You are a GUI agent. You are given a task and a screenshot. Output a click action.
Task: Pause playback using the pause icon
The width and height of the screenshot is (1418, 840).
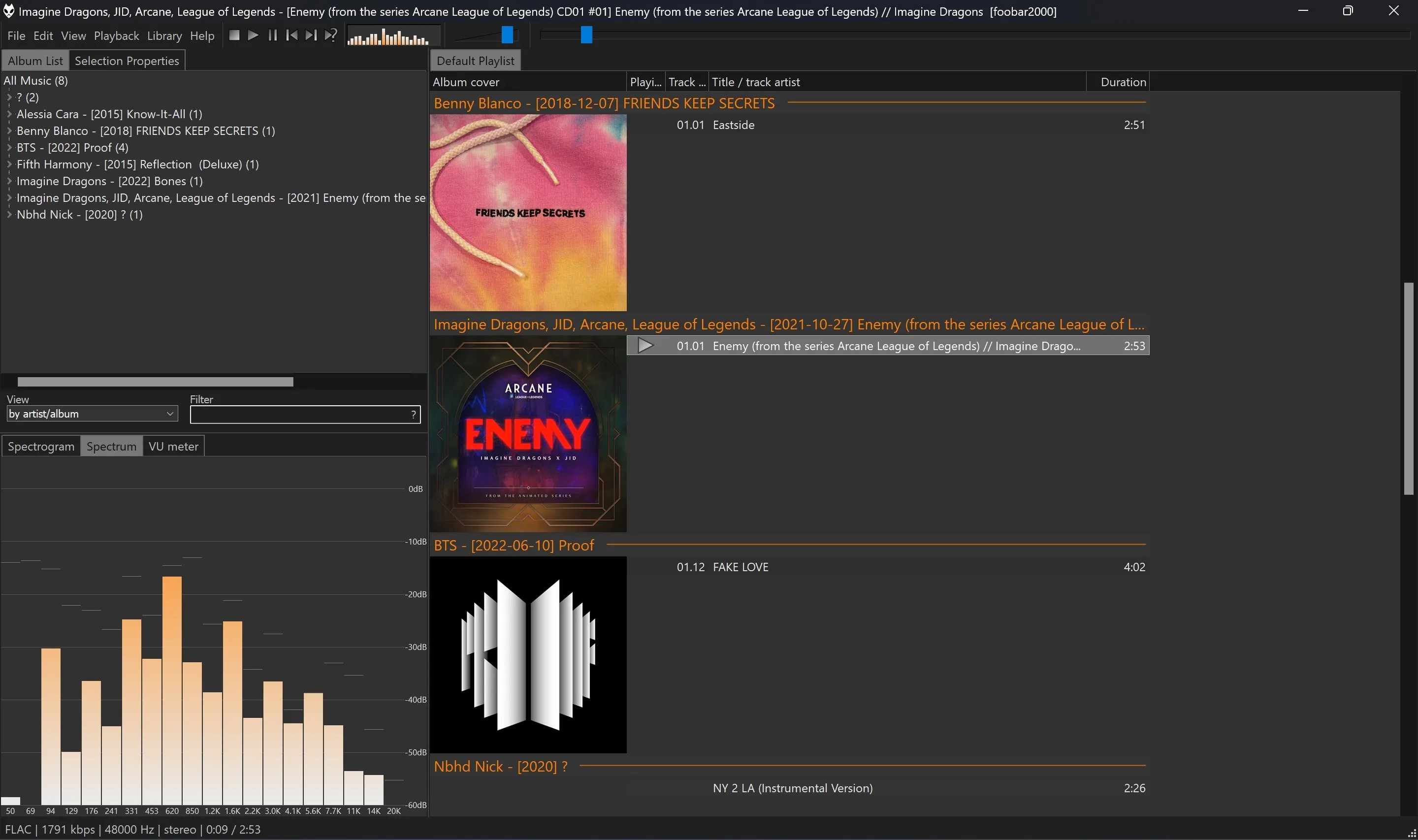pyautogui.click(x=273, y=34)
